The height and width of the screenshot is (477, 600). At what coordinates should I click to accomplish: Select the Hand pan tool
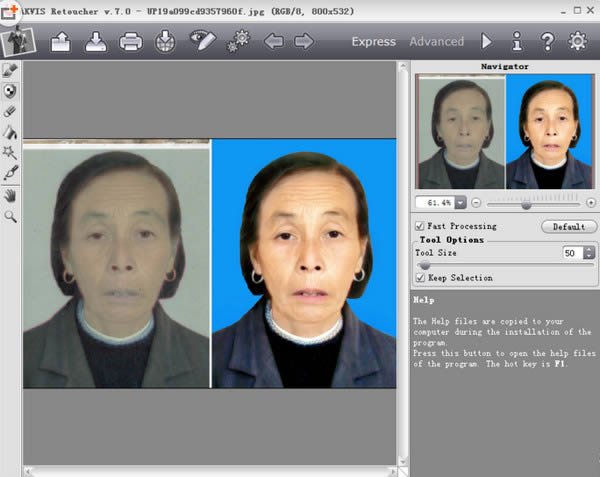(10, 195)
